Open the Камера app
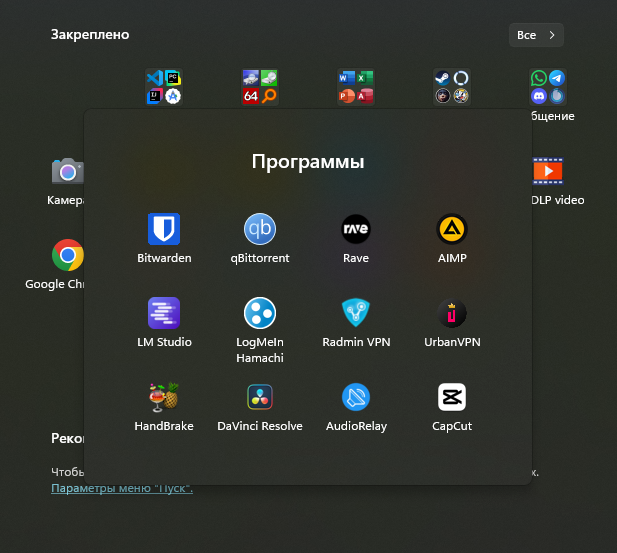This screenshot has width=617, height=553. pyautogui.click(x=66, y=181)
